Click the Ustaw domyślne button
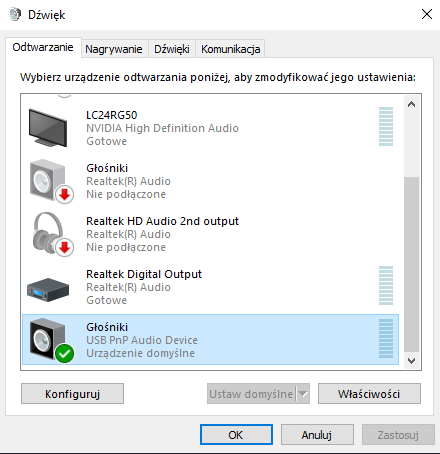This screenshot has height=454, width=440. (251, 394)
